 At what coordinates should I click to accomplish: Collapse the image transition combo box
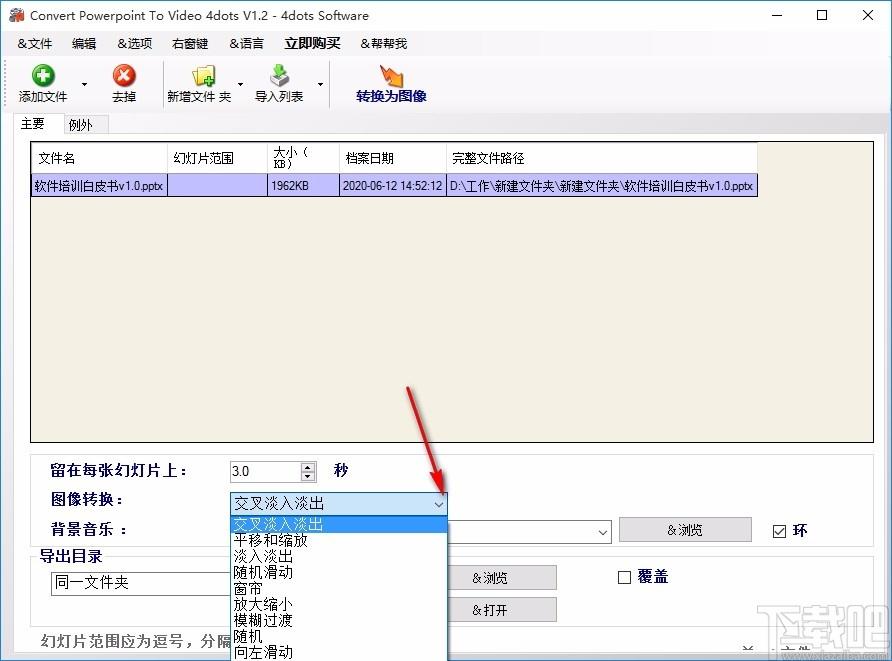click(x=438, y=504)
